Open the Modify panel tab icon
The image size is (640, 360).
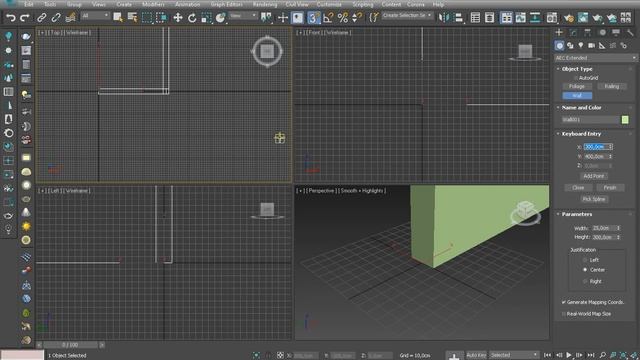[x=573, y=32]
